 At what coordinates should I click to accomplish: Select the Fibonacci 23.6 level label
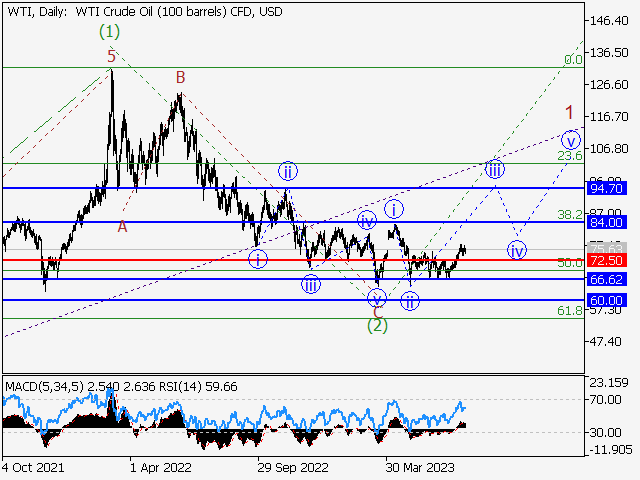point(570,156)
